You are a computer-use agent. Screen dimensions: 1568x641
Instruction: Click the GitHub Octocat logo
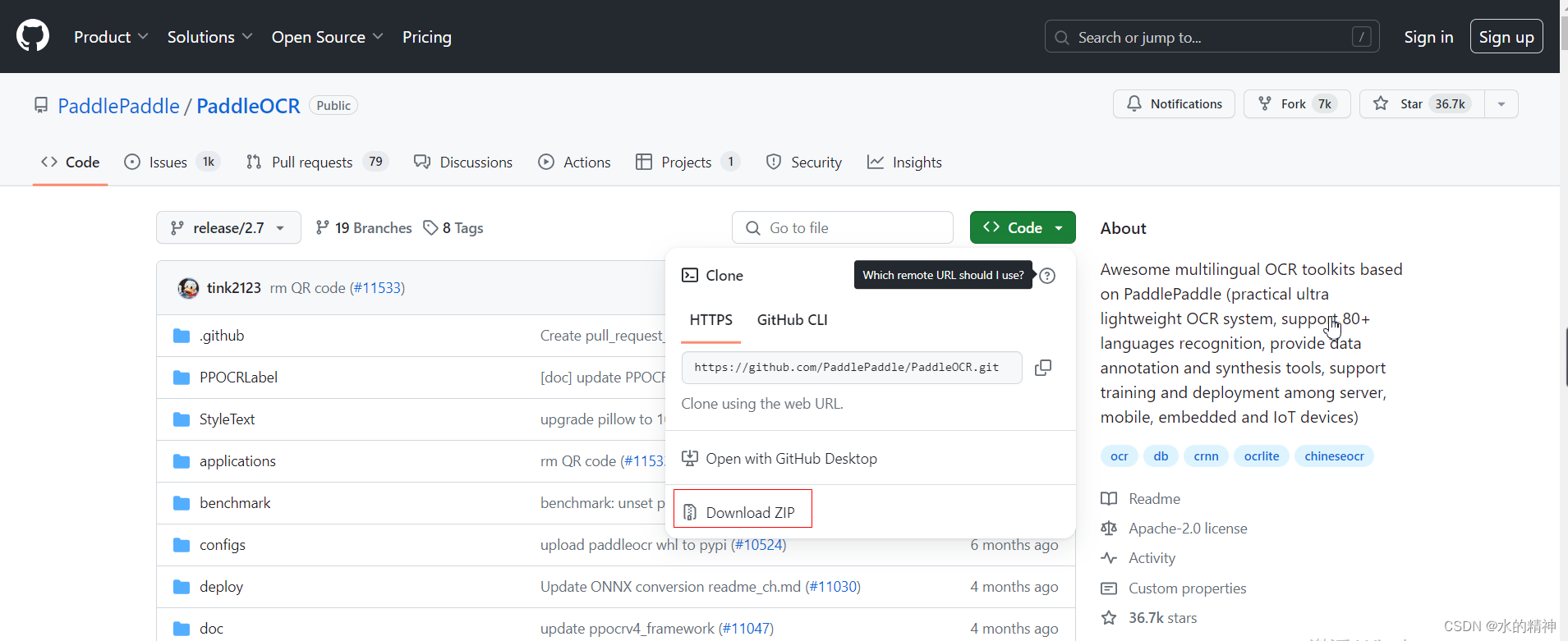coord(33,36)
